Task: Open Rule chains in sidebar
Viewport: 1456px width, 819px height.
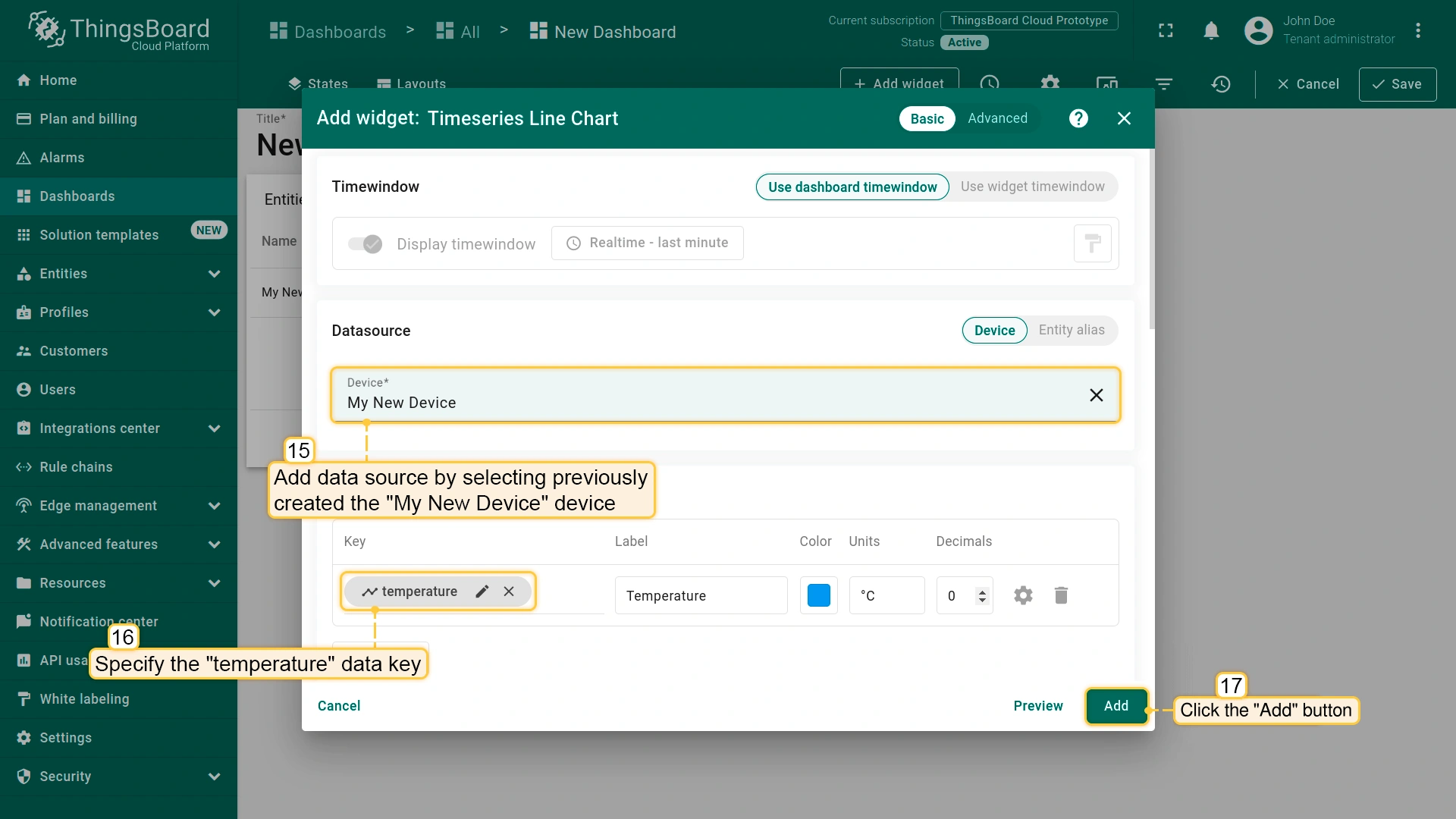Action: (76, 467)
